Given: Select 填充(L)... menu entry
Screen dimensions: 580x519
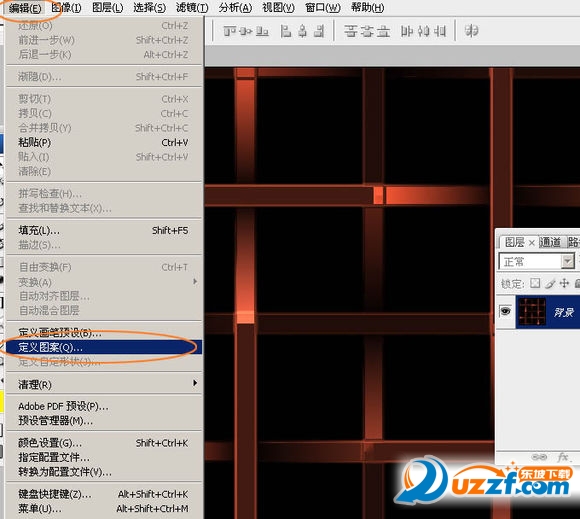Looking at the screenshot, I should pyautogui.click(x=104, y=230).
